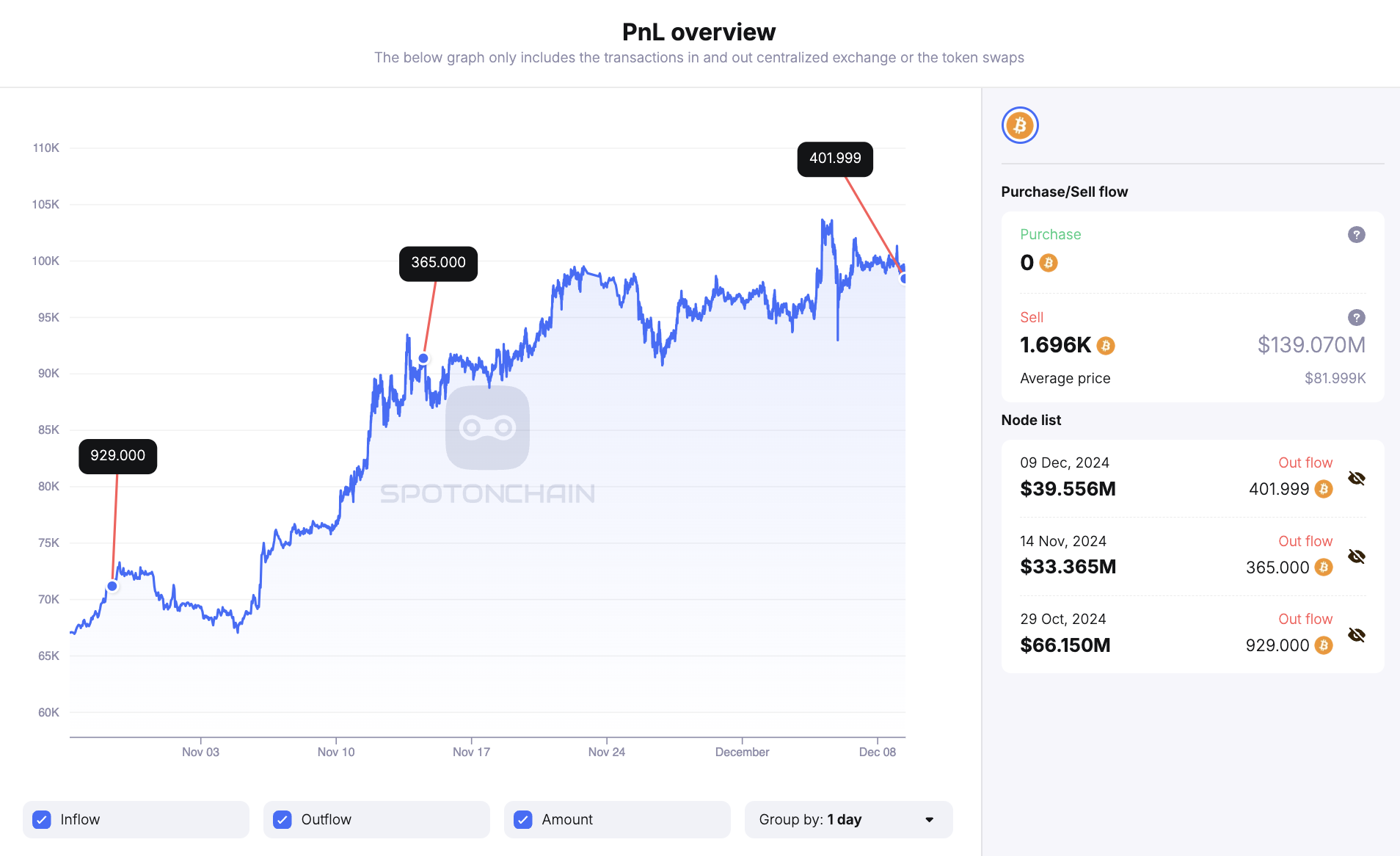This screenshot has width=1400, height=856.
Task: Click Bitcoin coin icon next to 929.000 node
Action: (x=1323, y=645)
